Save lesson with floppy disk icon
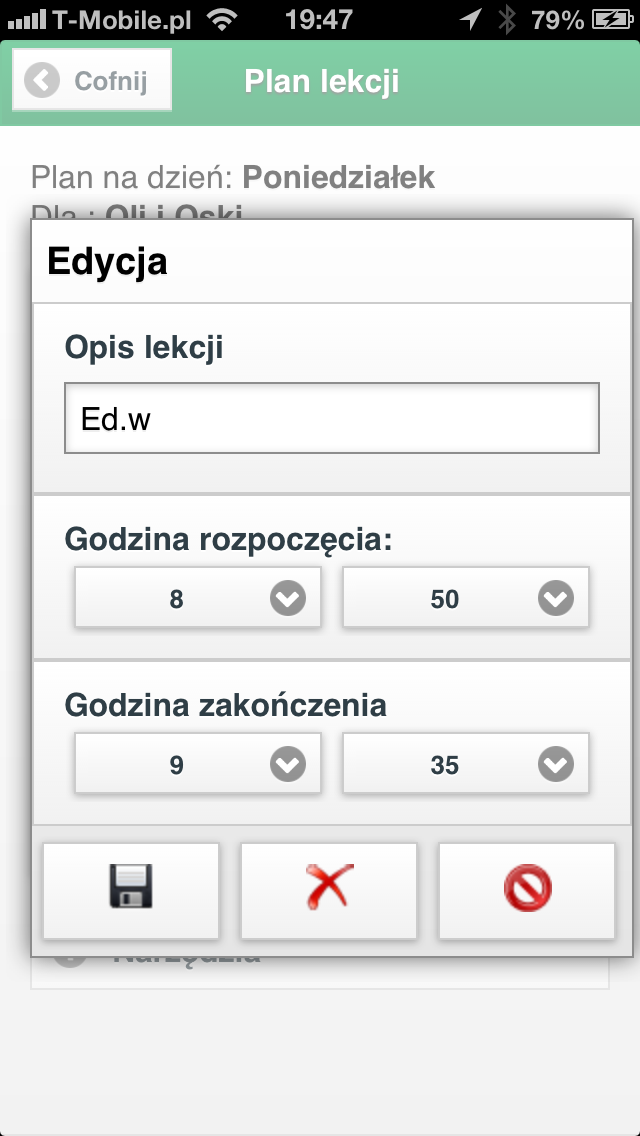 (130, 890)
